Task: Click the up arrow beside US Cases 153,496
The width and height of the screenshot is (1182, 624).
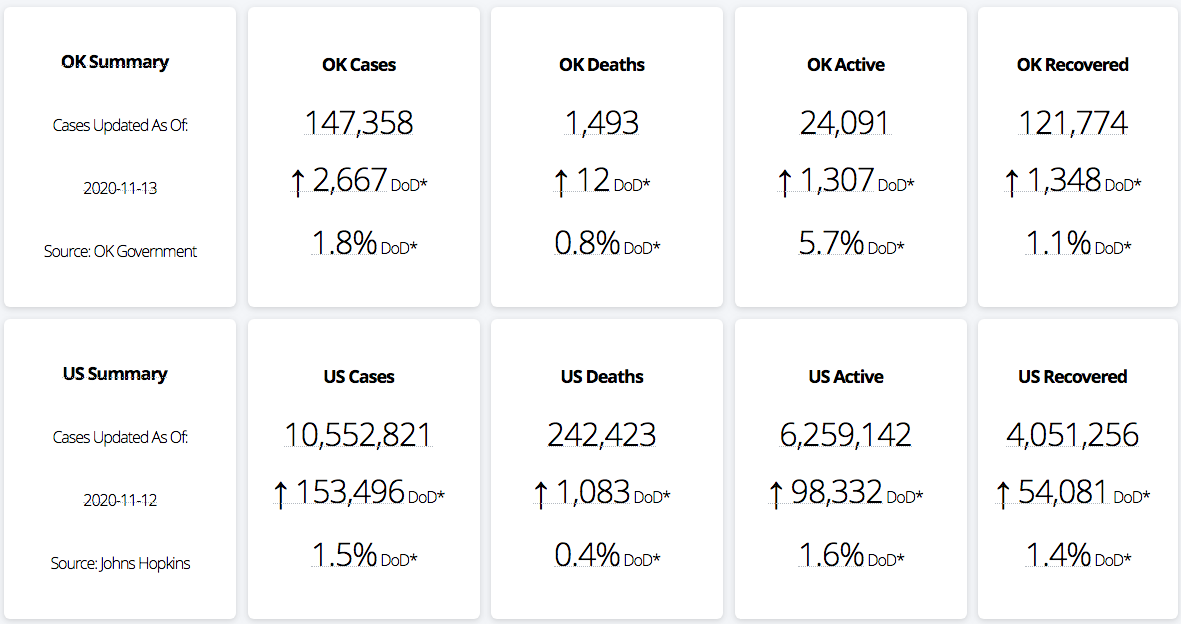Action: (x=281, y=493)
